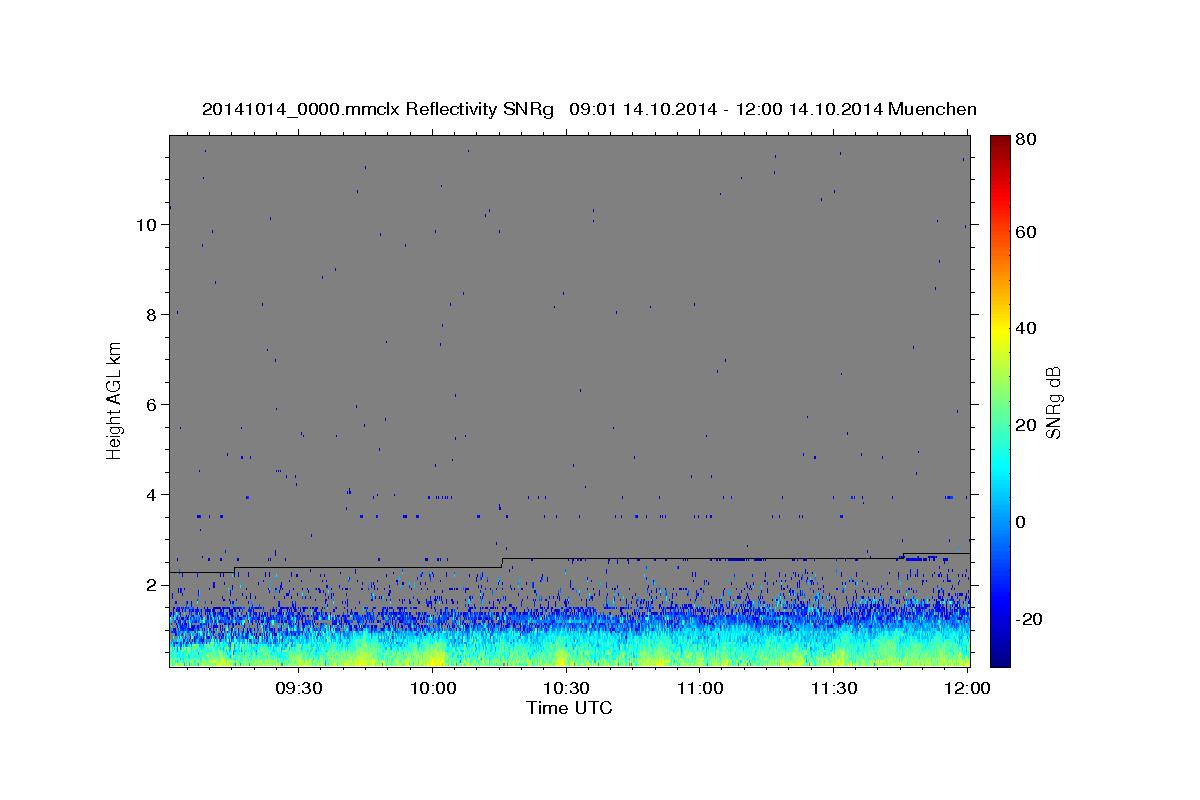Click the colorbar tick label 60
Screen dimensions: 1200x800
pyautogui.click(x=1026, y=232)
